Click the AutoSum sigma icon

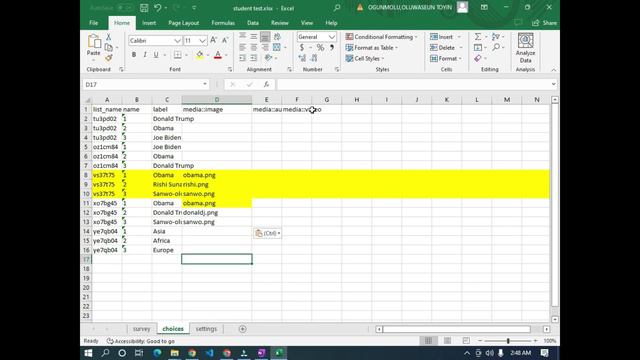(x=478, y=37)
